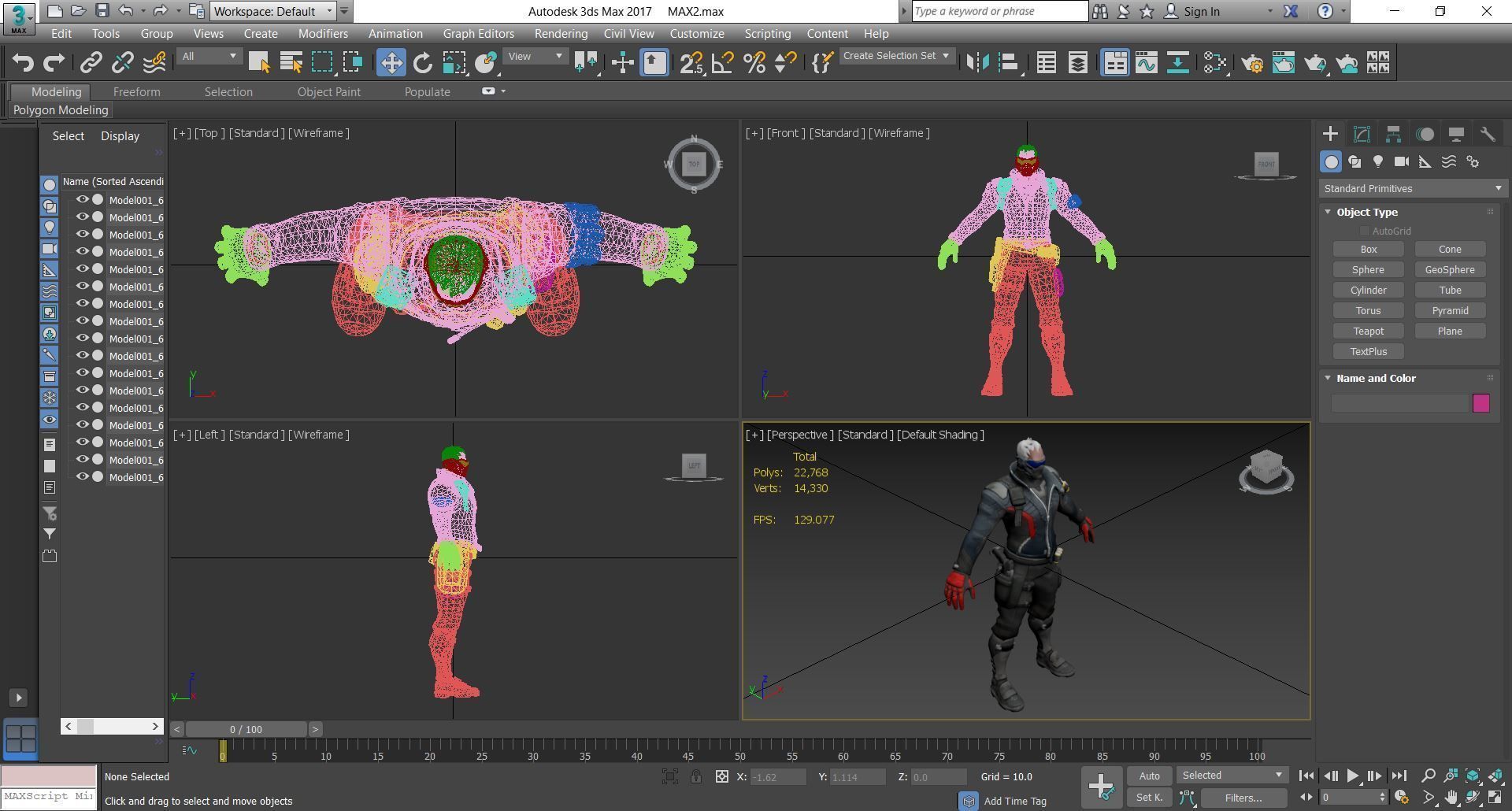This screenshot has width=1512, height=811.
Task: Toggle Window/Crossing selection mode
Action: 353,63
